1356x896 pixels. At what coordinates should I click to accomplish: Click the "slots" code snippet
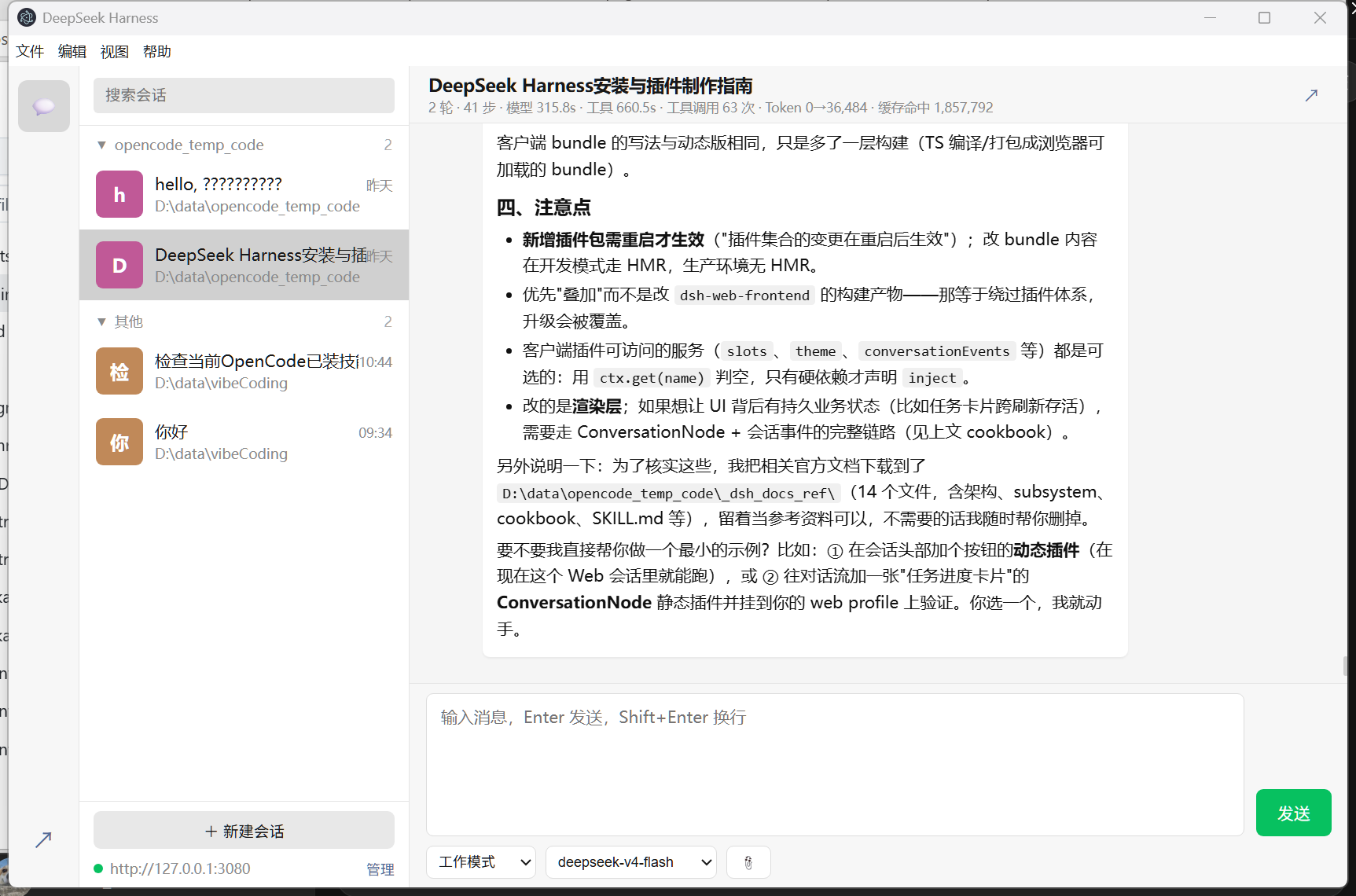(746, 351)
